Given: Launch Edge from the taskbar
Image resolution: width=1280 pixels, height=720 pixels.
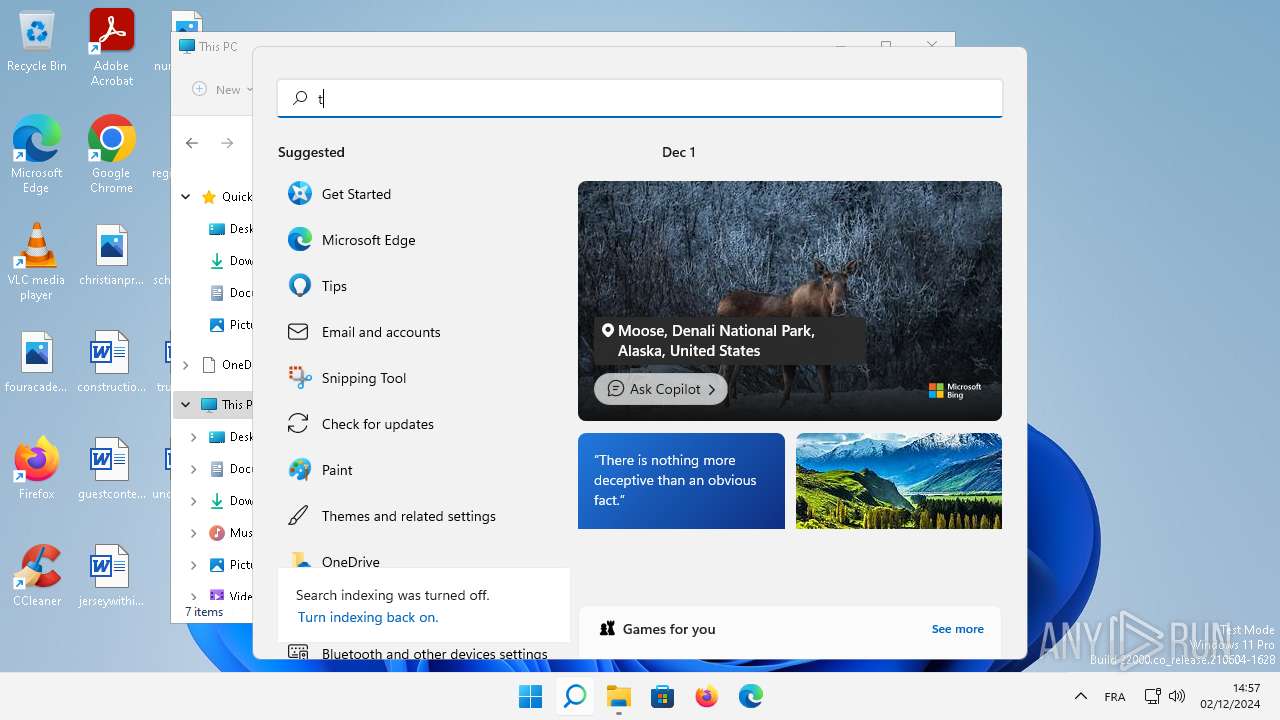Looking at the screenshot, I should tap(751, 696).
